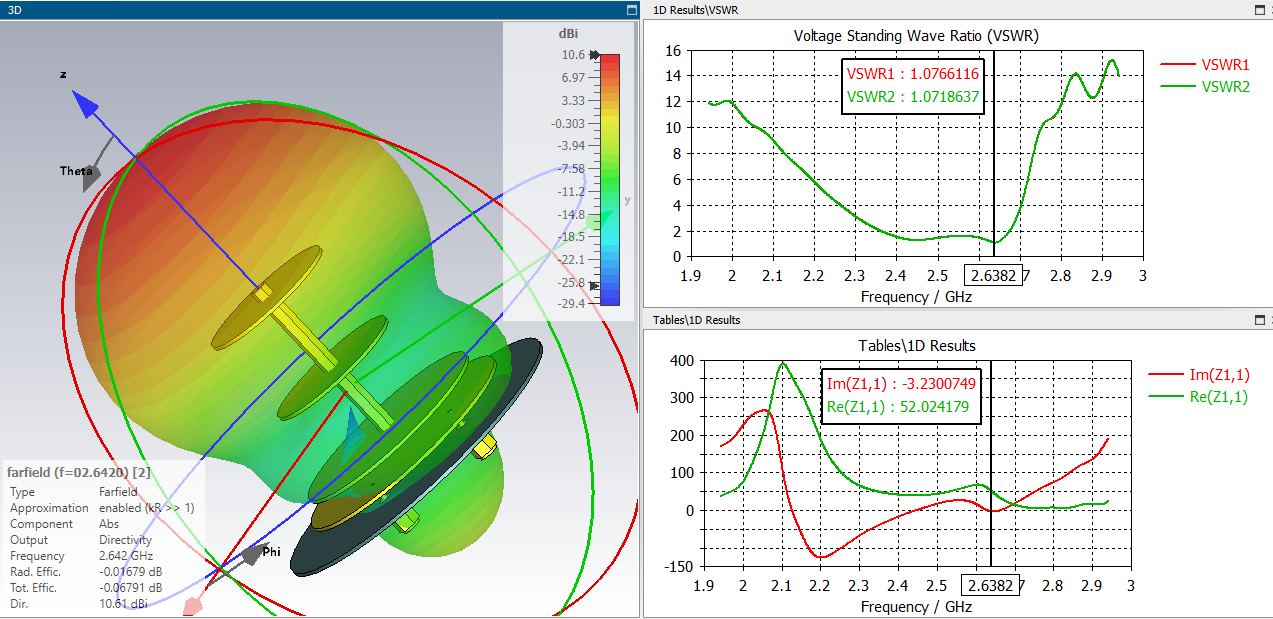Click the Theta axis label in 3D view

coord(76,171)
